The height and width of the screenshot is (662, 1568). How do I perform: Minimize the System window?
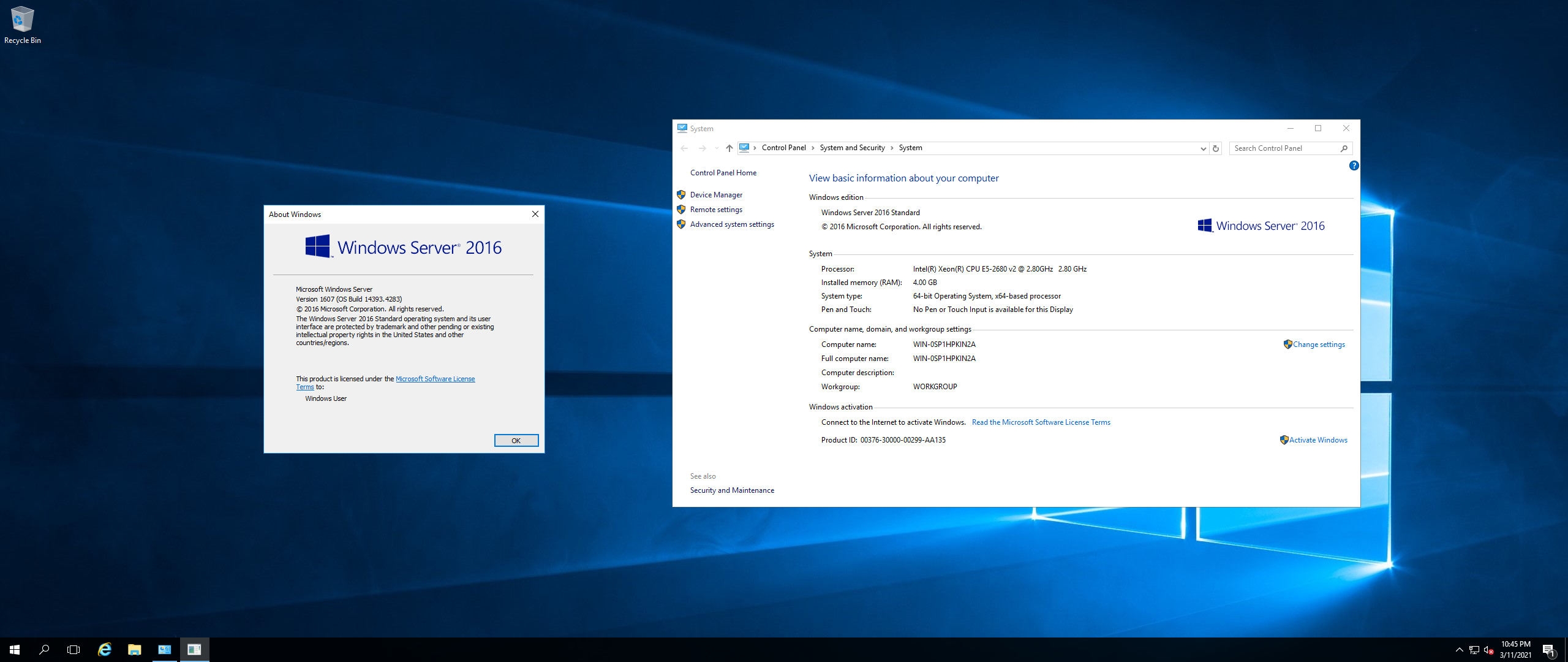point(1291,128)
